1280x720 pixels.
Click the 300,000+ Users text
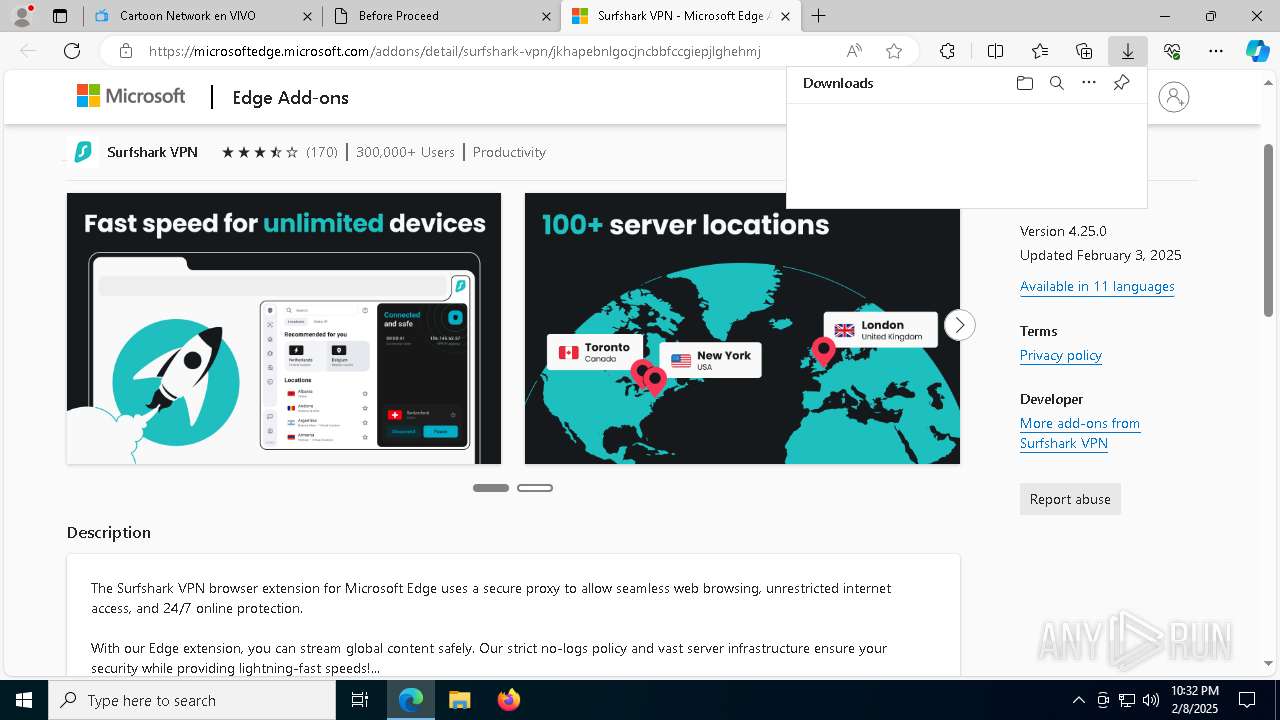[x=405, y=152]
